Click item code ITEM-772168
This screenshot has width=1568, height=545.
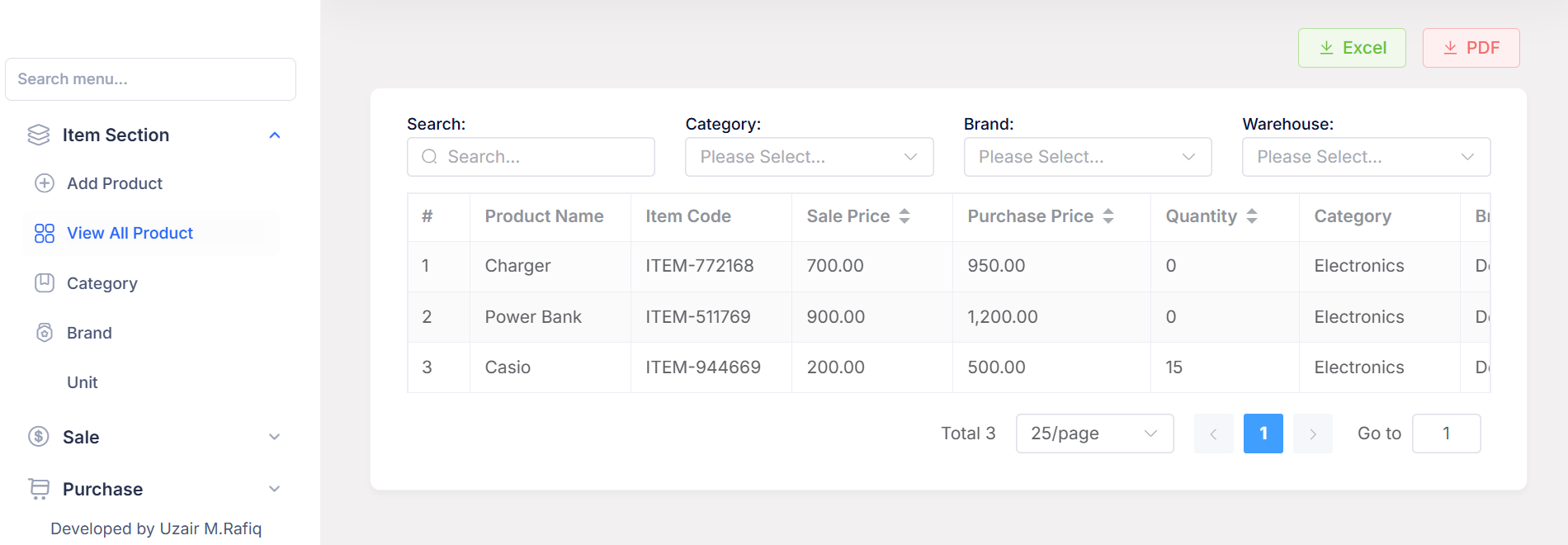pos(700,266)
